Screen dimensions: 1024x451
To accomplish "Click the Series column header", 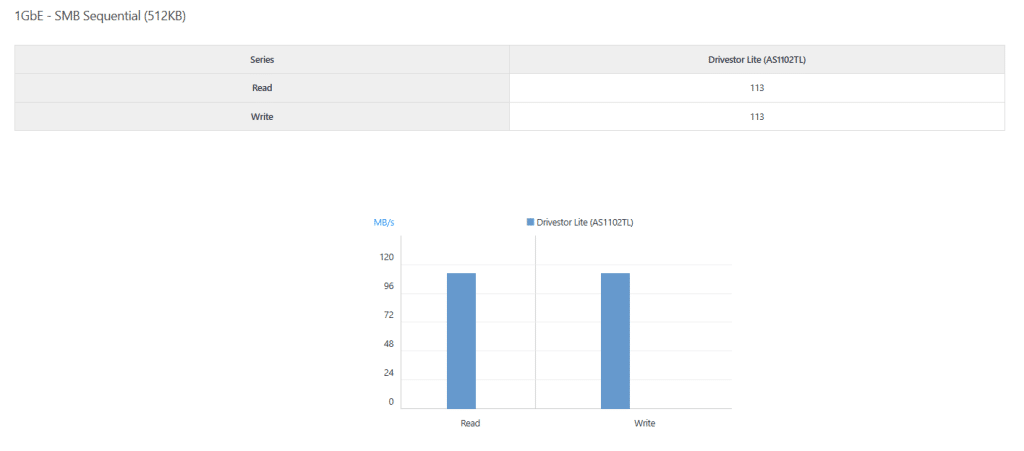I will 262,60.
